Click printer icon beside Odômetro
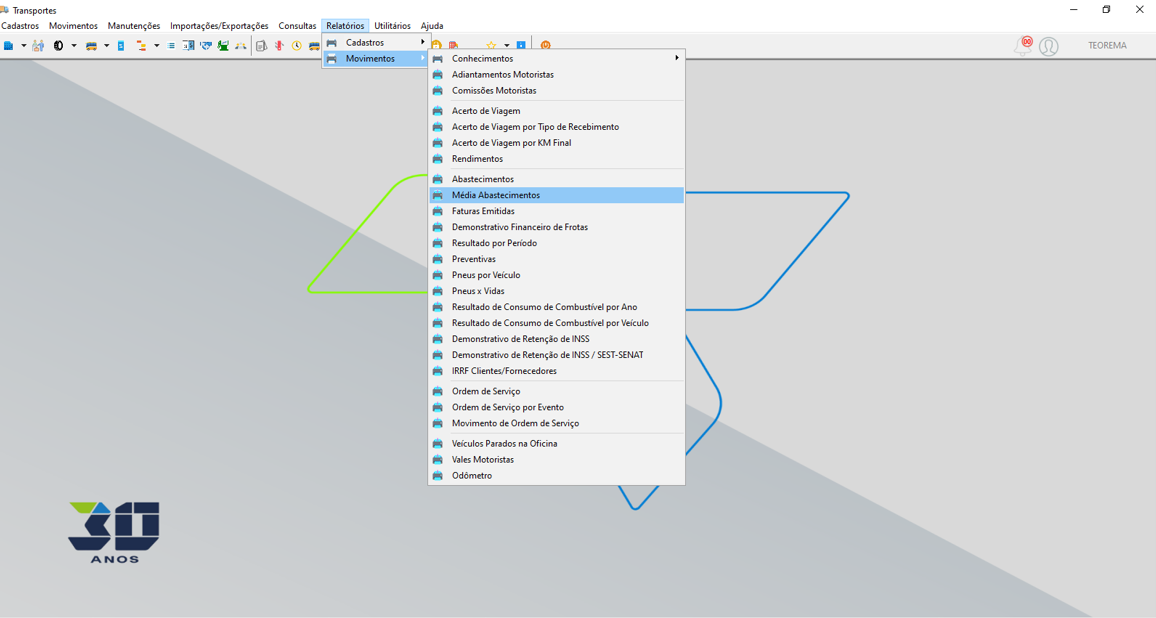This screenshot has width=1156, height=618. tap(438, 476)
